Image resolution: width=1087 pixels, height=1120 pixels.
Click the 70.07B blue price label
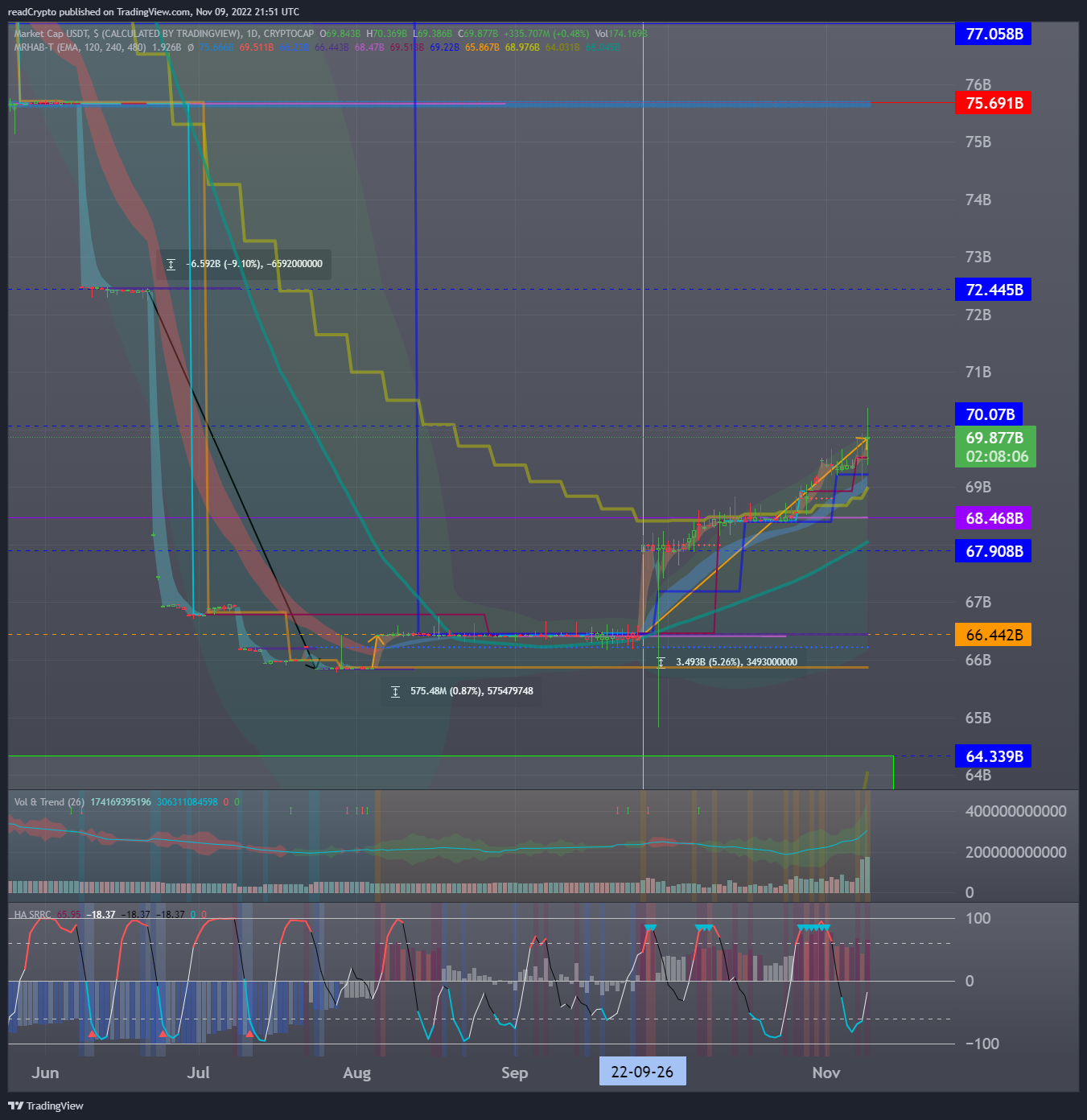[x=989, y=414]
